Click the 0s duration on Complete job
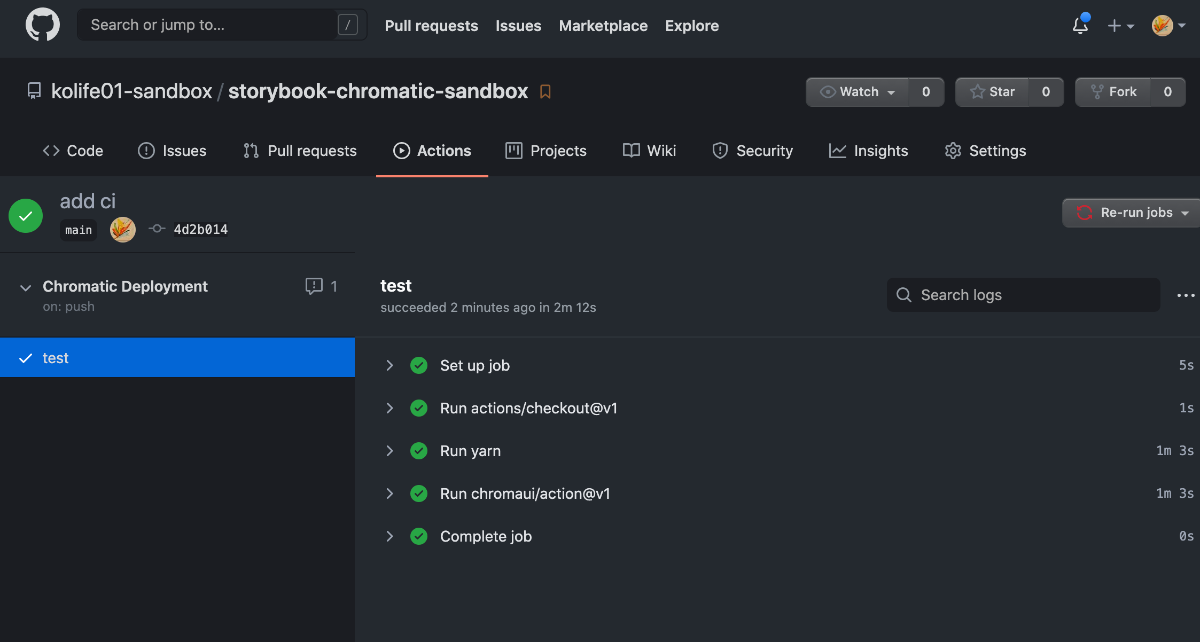The height and width of the screenshot is (642, 1200). coord(1186,537)
